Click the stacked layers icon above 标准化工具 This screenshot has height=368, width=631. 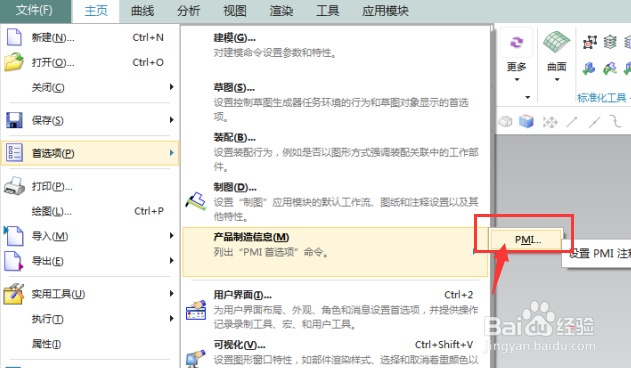610,42
